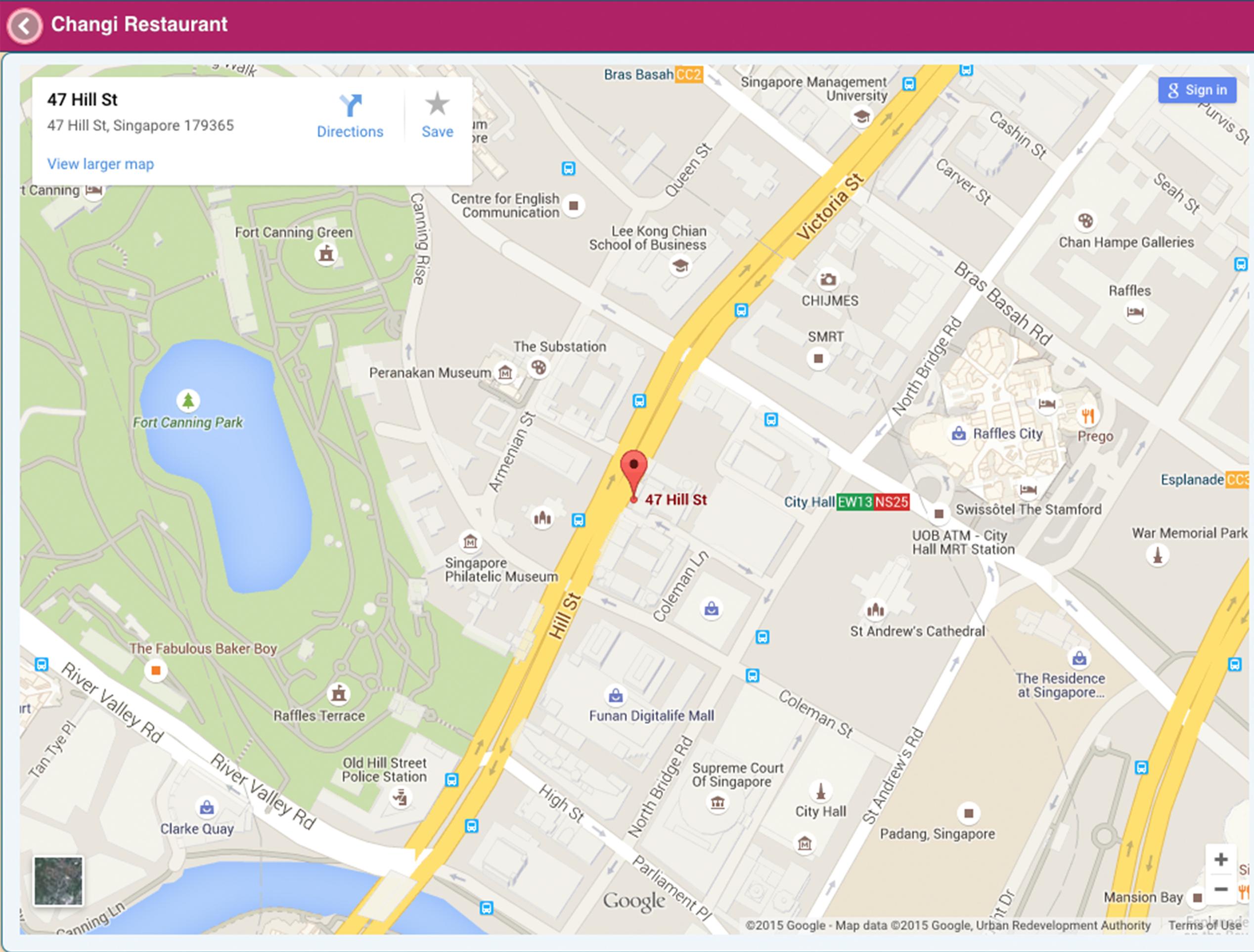Select the Clarke Quay shopping icon

[207, 807]
